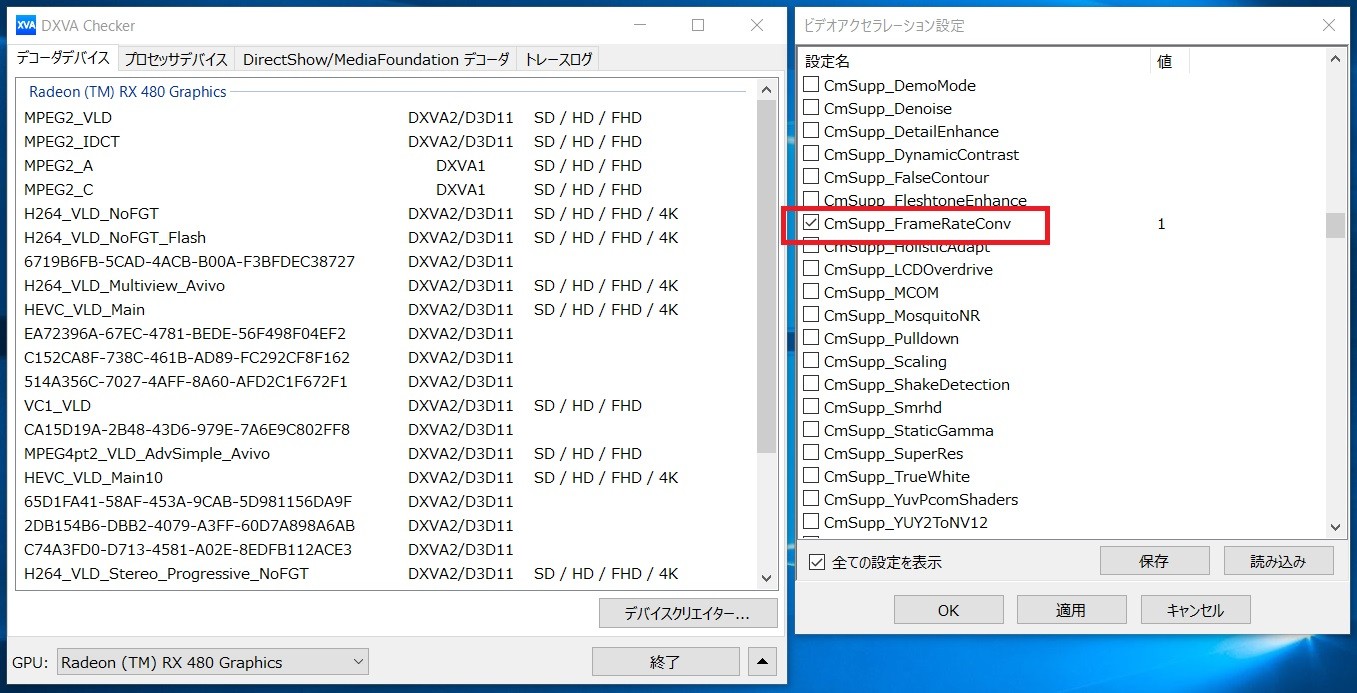Select MPEG2_C DXVA1 row
Image resolution: width=1357 pixels, height=693 pixels.
pyautogui.click(x=387, y=189)
